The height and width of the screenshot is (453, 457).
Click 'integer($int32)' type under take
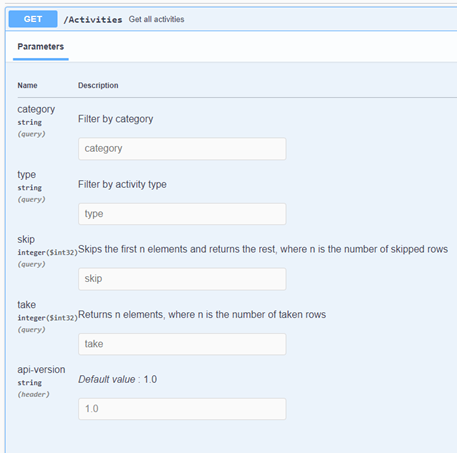[x=47, y=318]
